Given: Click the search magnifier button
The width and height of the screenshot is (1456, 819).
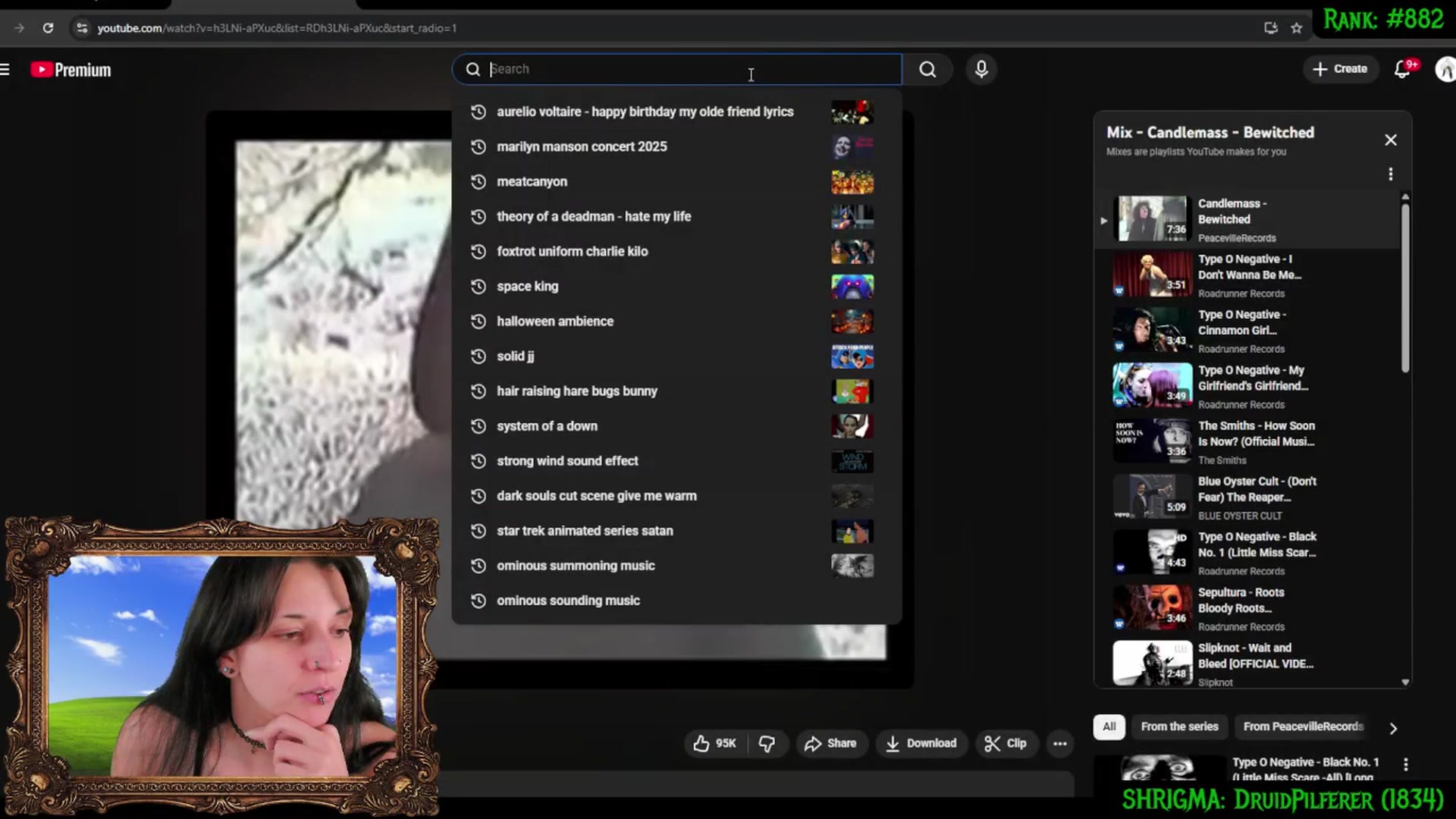Looking at the screenshot, I should [x=927, y=70].
